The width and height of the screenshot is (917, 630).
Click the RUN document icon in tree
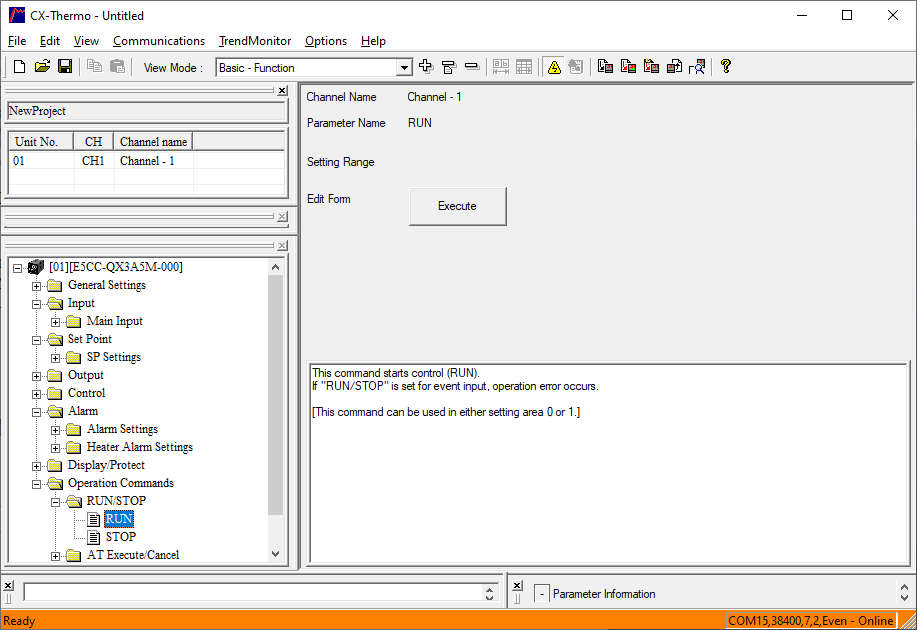coord(94,519)
